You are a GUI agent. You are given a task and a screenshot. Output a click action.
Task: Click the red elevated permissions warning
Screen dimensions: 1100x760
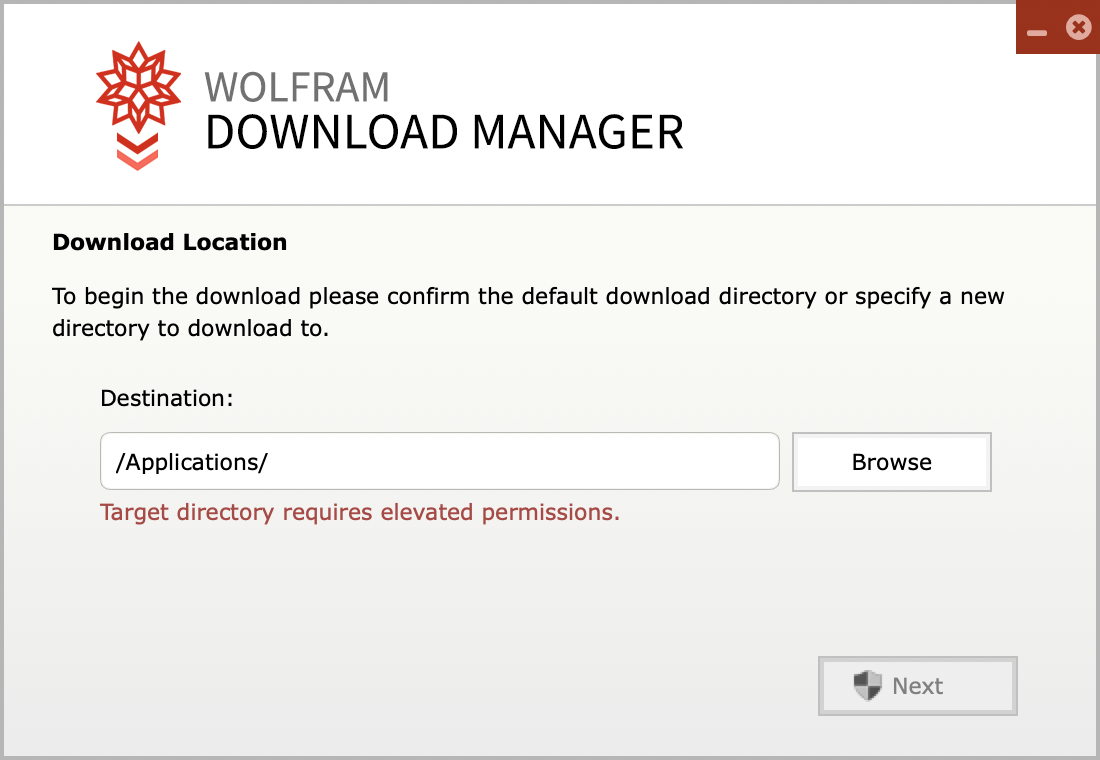click(x=360, y=513)
